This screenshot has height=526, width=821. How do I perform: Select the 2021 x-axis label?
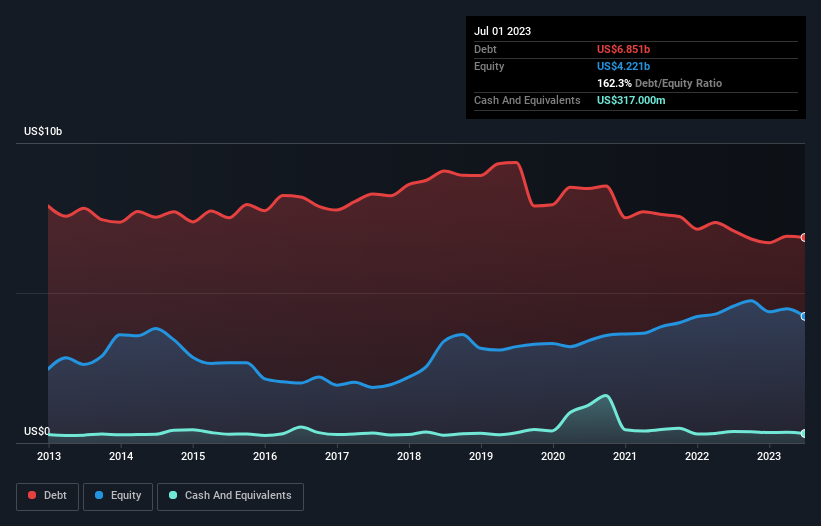[x=625, y=456]
